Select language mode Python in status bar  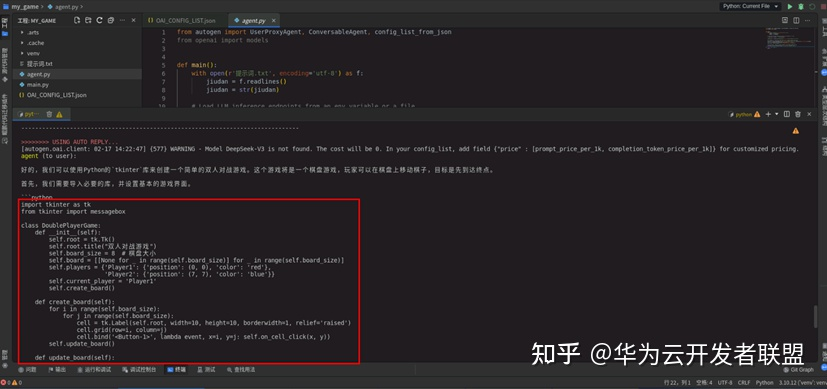pyautogui.click(x=764, y=382)
